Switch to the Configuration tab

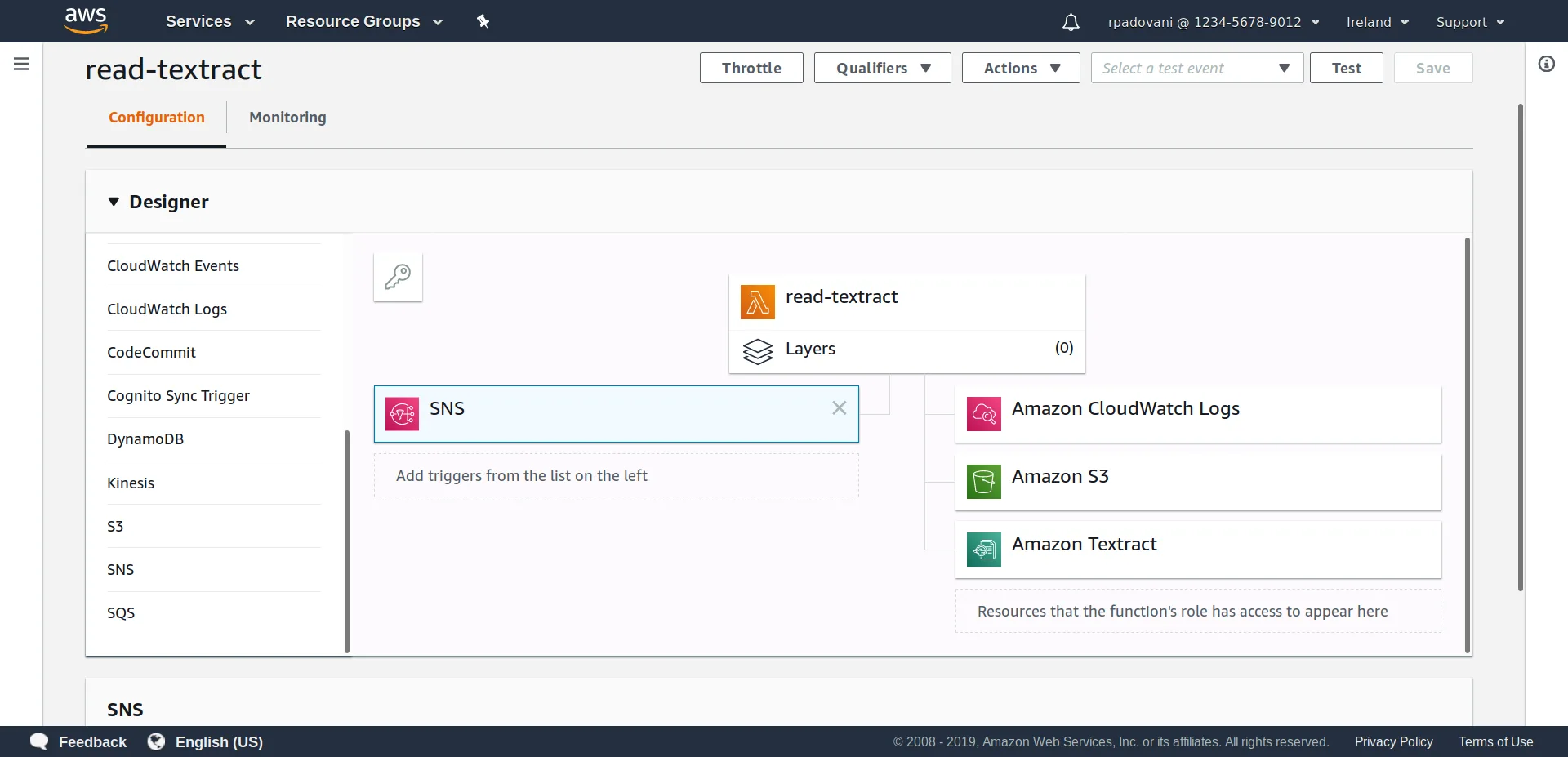pyautogui.click(x=157, y=118)
